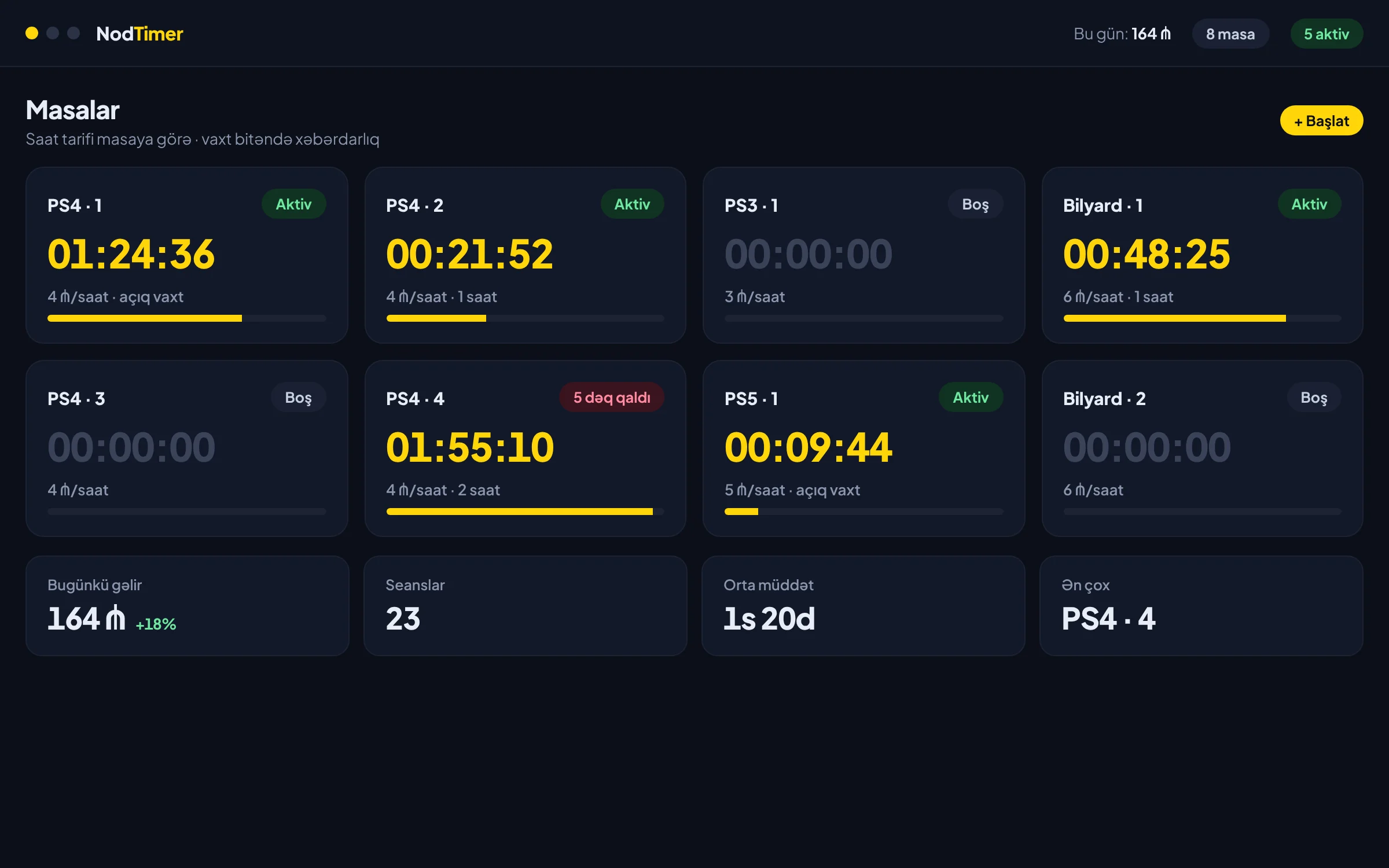Click the 5 dəq qaldı warning badge

pyautogui.click(x=612, y=398)
